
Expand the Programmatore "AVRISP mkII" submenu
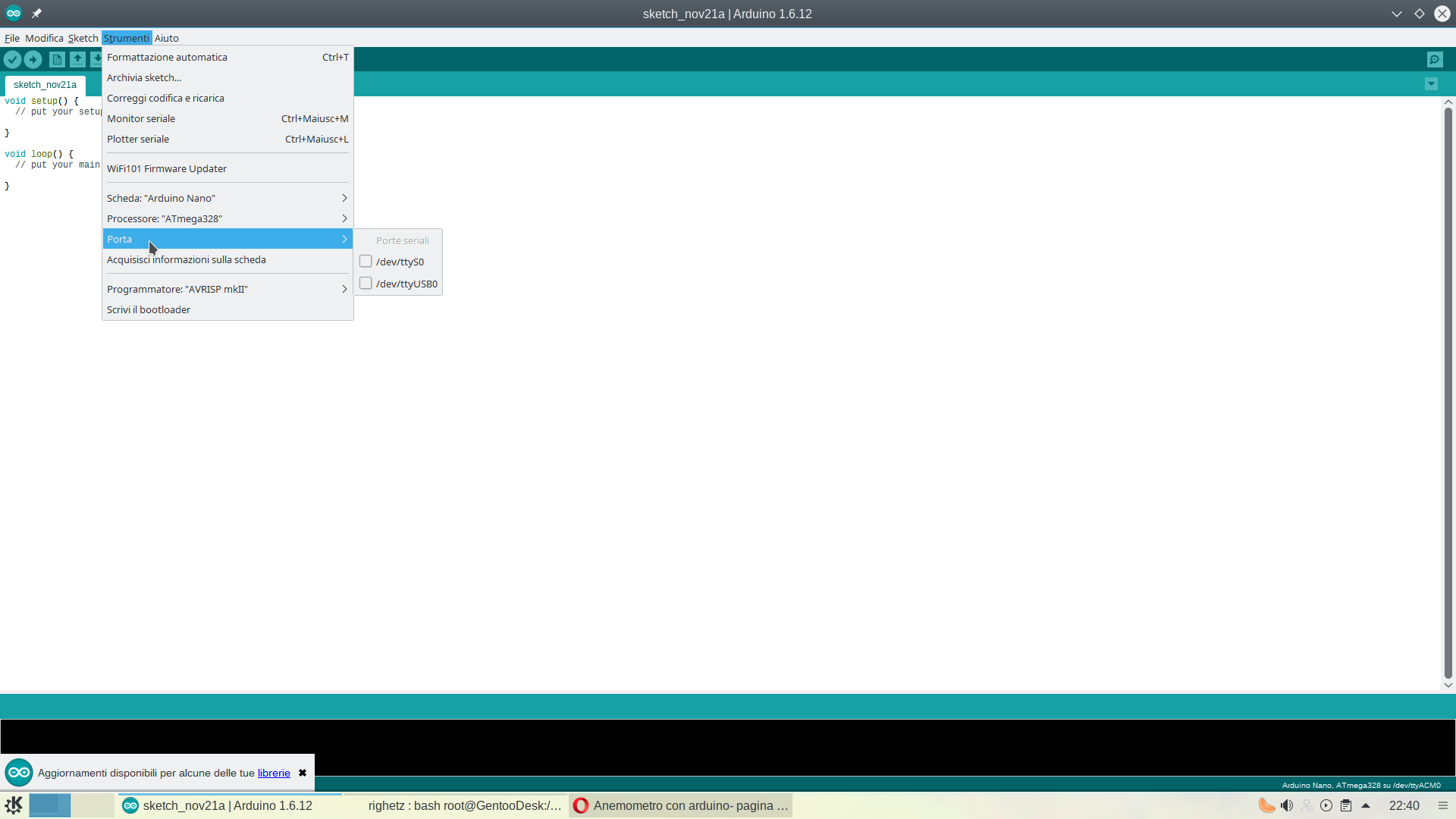tap(227, 289)
